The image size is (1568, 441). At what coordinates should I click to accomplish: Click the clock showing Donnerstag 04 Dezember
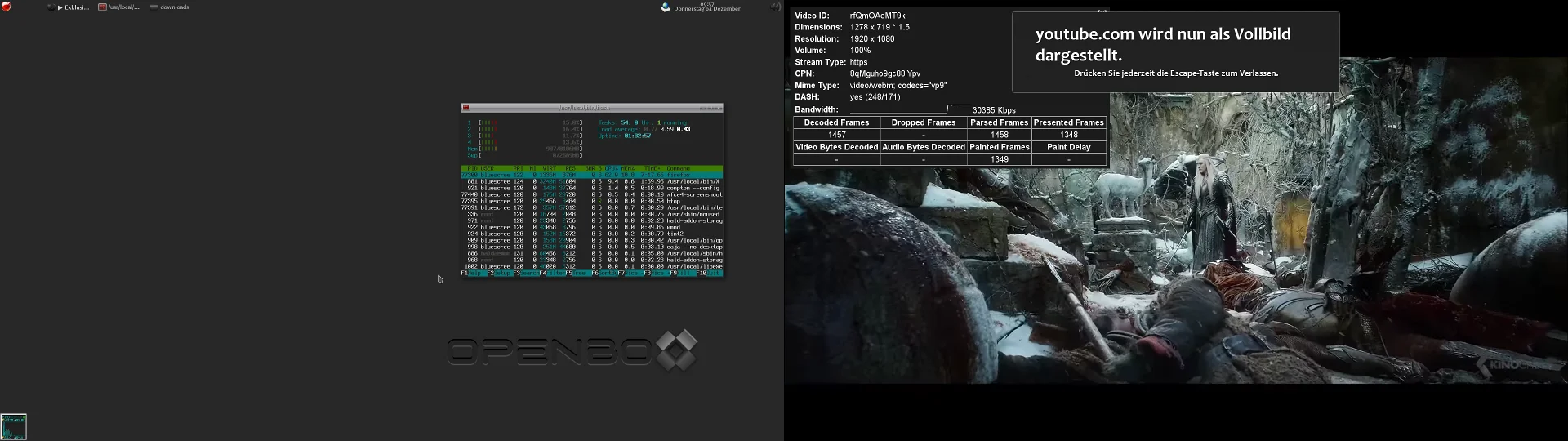[706, 7]
